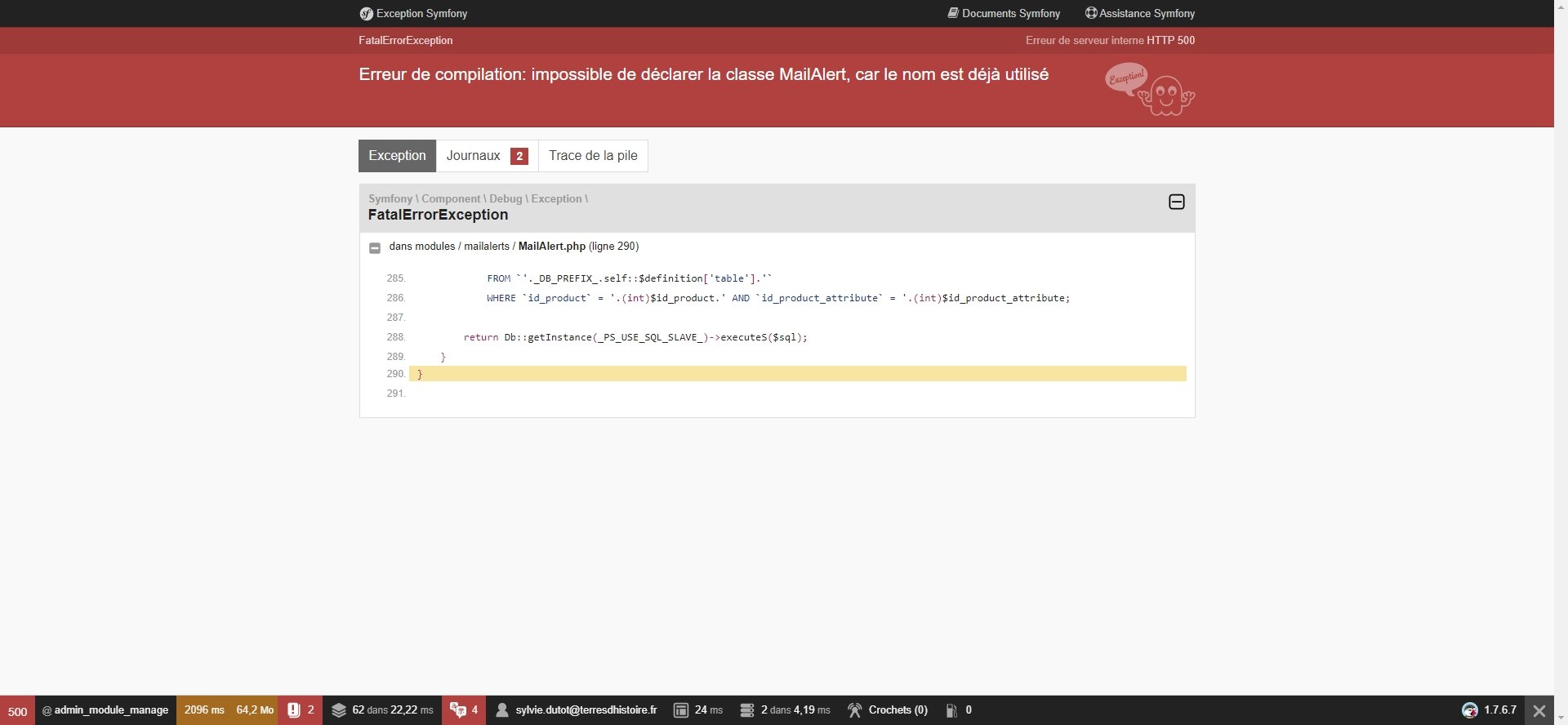Click the red badge 2 on Journaux
The image size is (1568, 725).
(519, 156)
